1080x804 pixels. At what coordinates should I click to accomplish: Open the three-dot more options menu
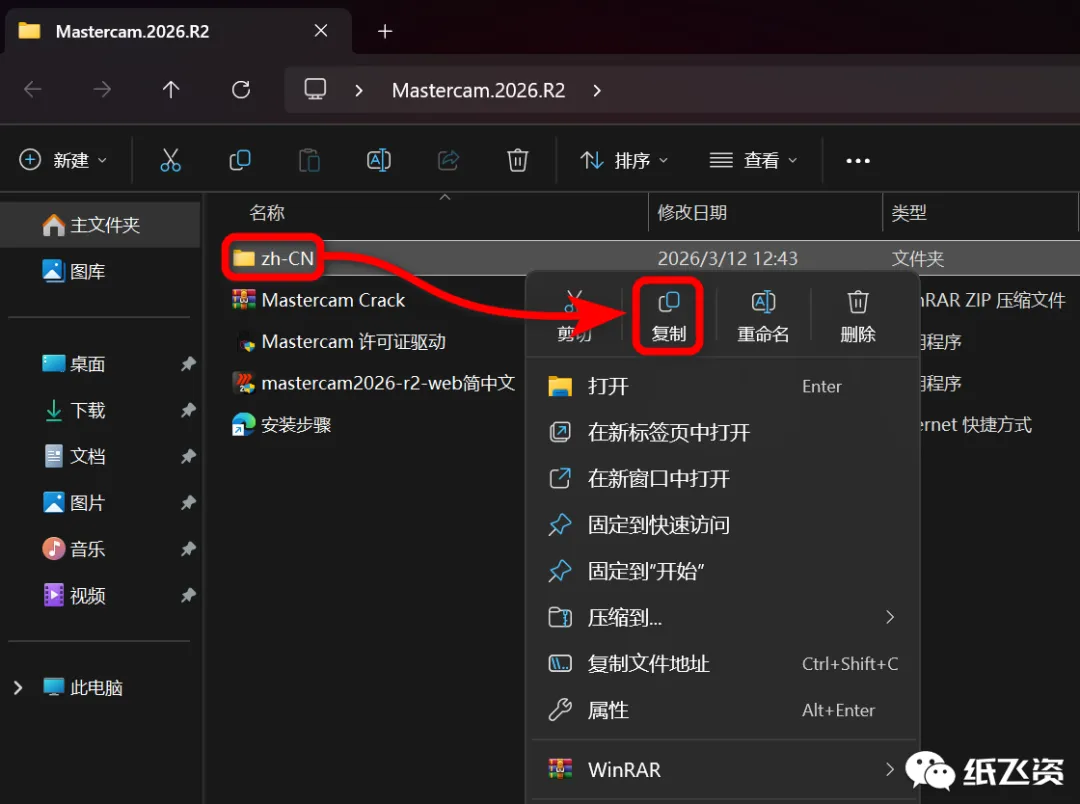(858, 161)
